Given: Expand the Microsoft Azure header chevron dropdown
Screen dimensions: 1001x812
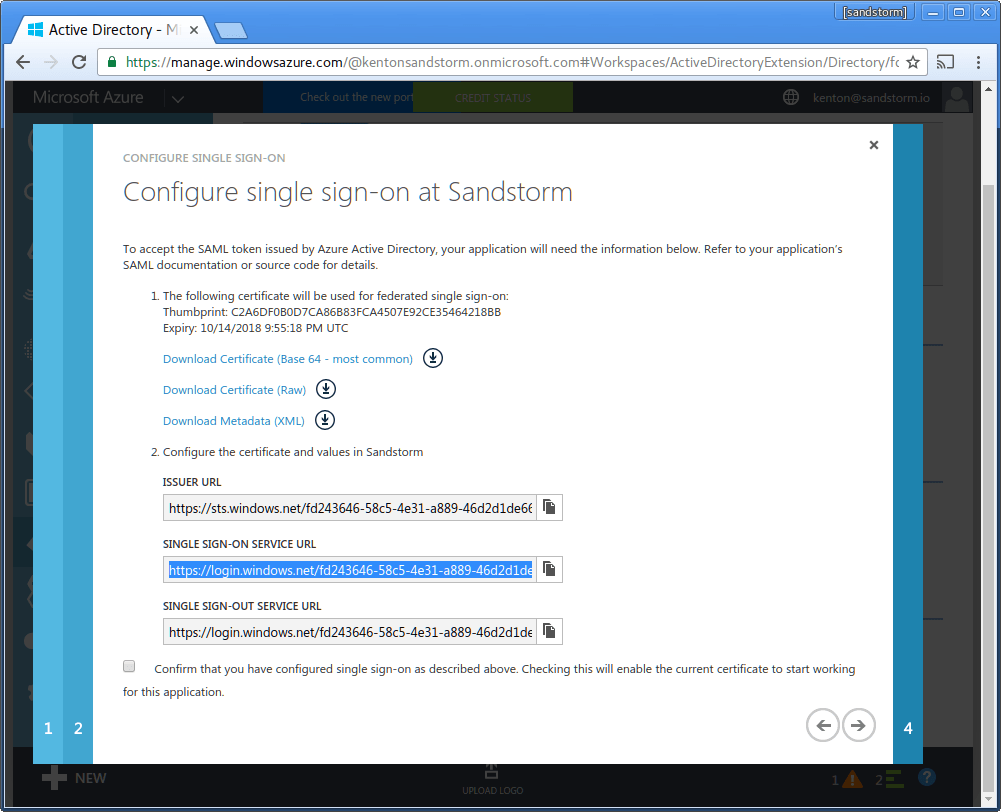Looking at the screenshot, I should tap(178, 98).
